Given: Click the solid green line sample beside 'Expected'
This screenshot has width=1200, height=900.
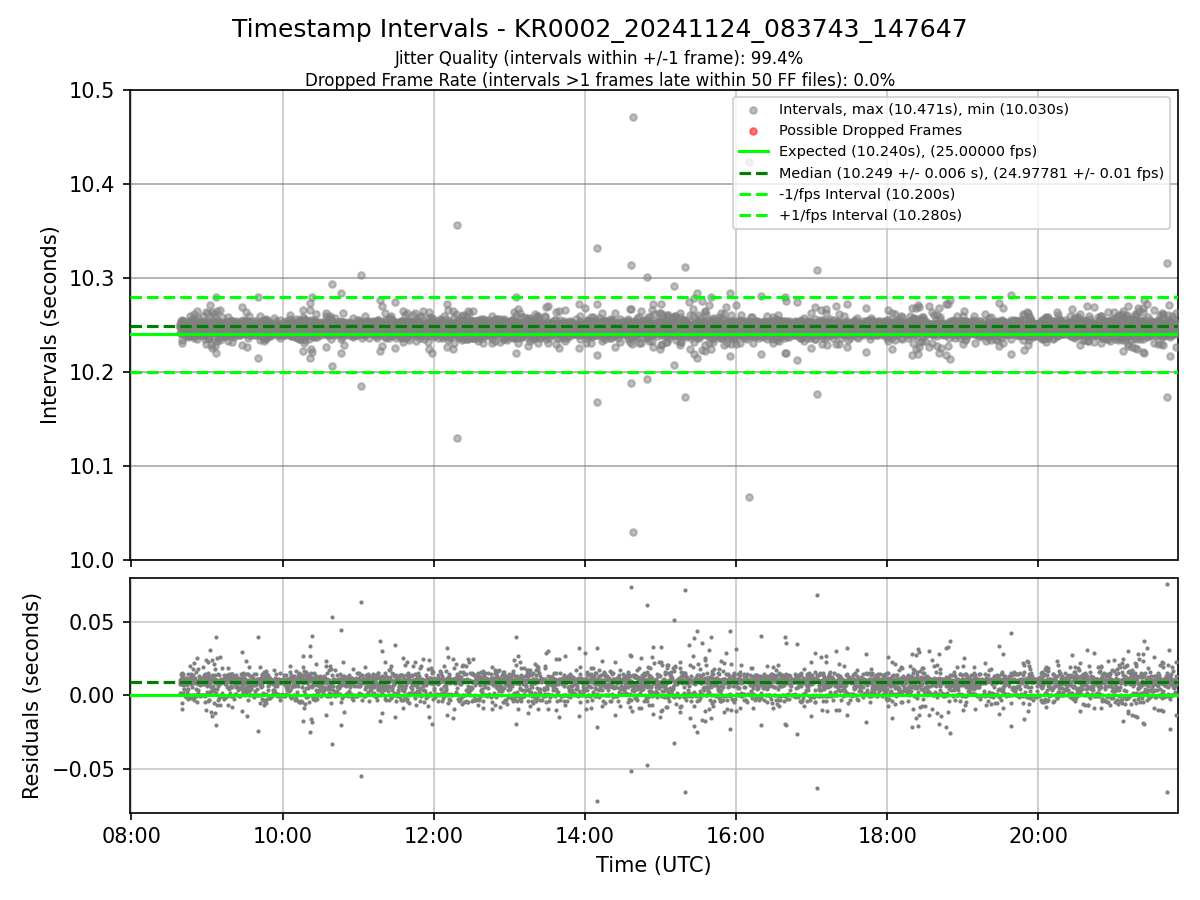Looking at the screenshot, I should (x=754, y=152).
